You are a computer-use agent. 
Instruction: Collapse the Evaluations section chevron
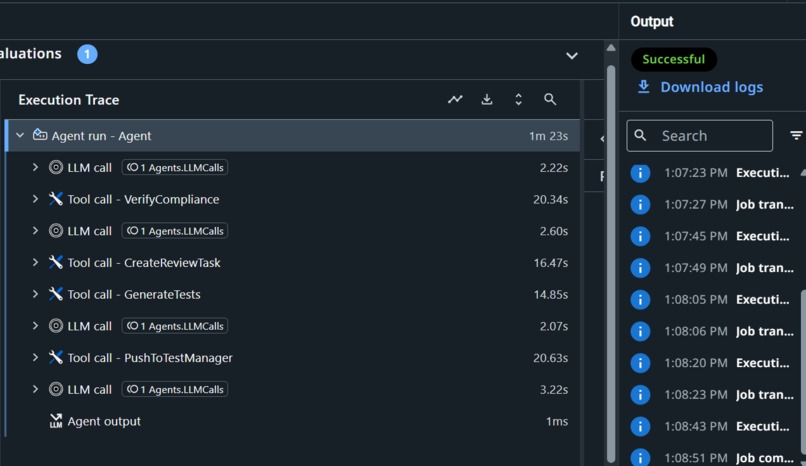coord(572,55)
